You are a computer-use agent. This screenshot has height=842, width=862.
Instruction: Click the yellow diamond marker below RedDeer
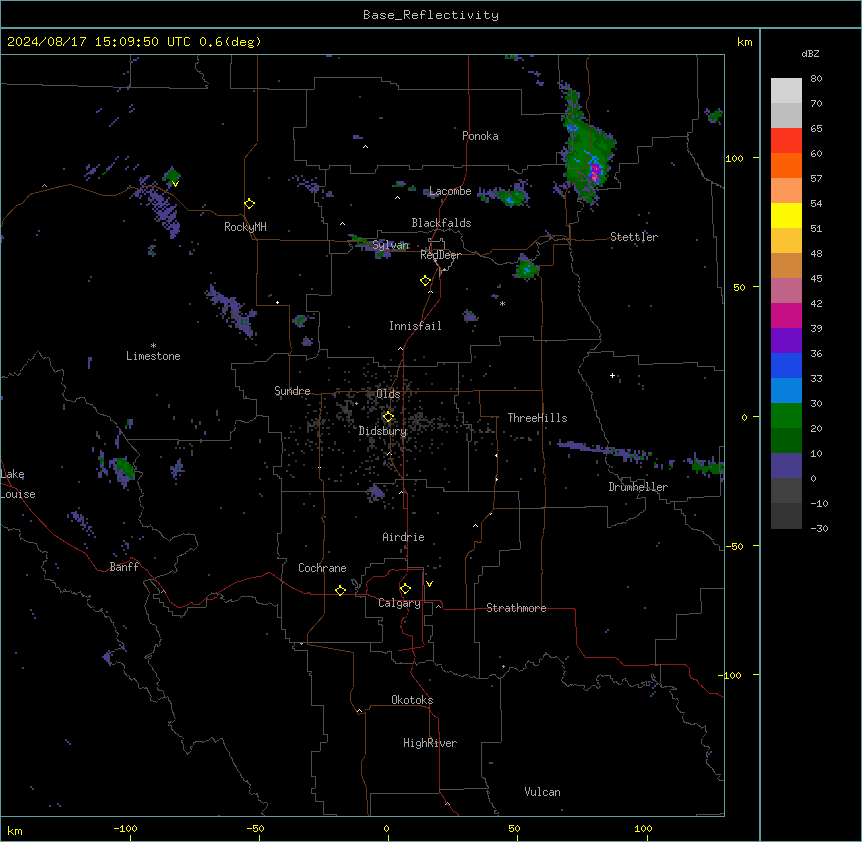425,281
